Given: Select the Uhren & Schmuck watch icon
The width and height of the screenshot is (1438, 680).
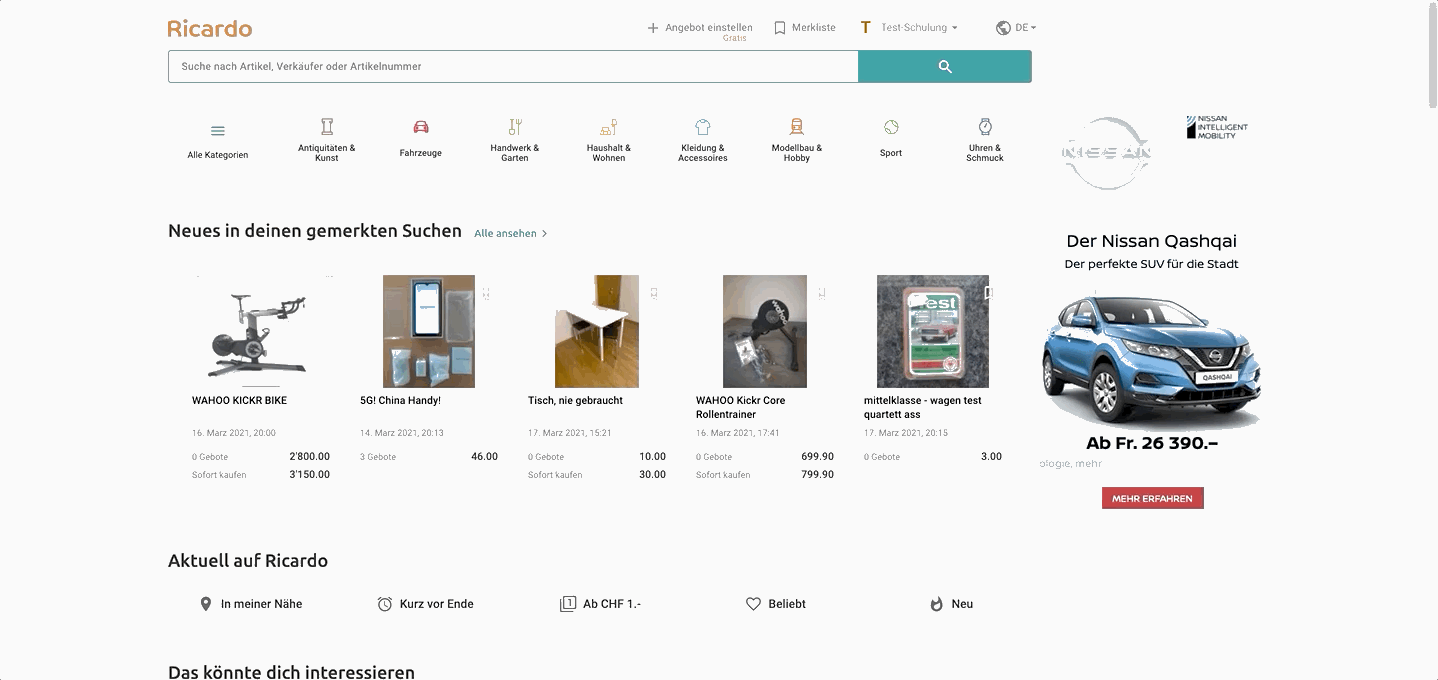Looking at the screenshot, I should point(985,126).
